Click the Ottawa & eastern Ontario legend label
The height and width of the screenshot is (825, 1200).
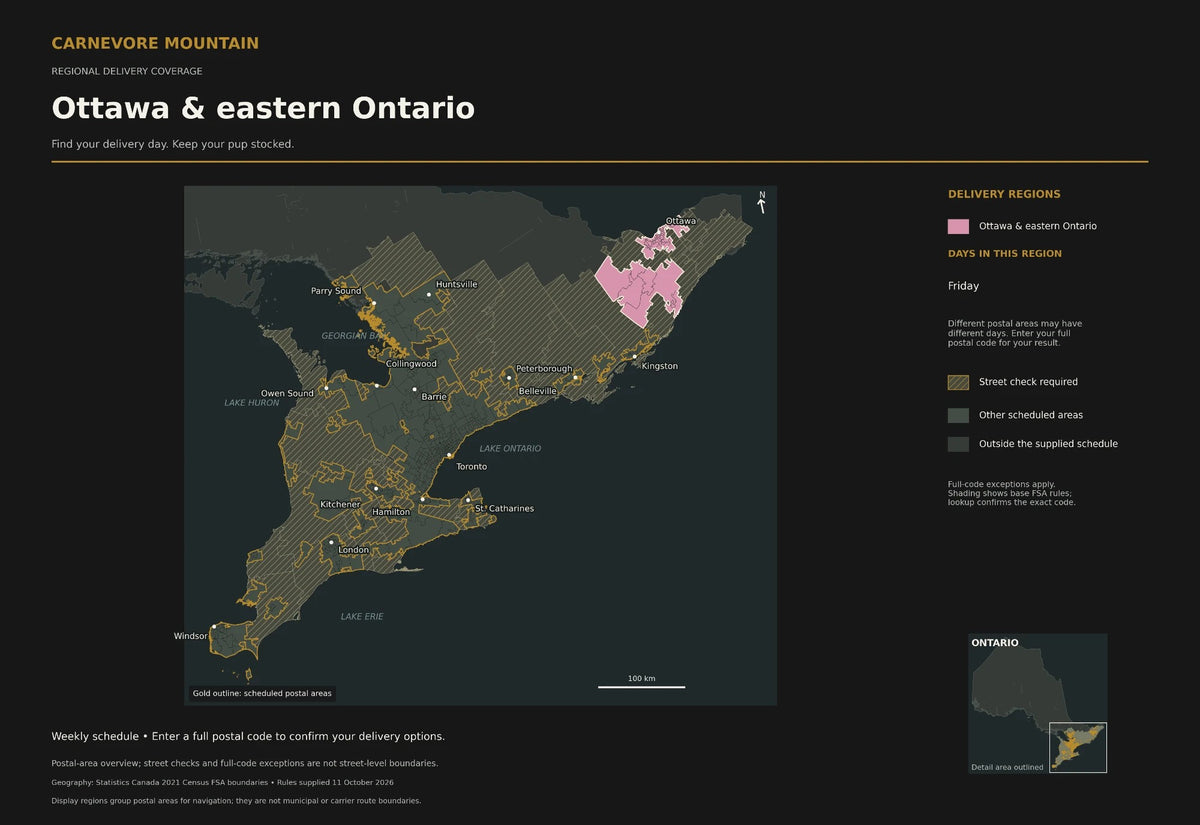1038,226
